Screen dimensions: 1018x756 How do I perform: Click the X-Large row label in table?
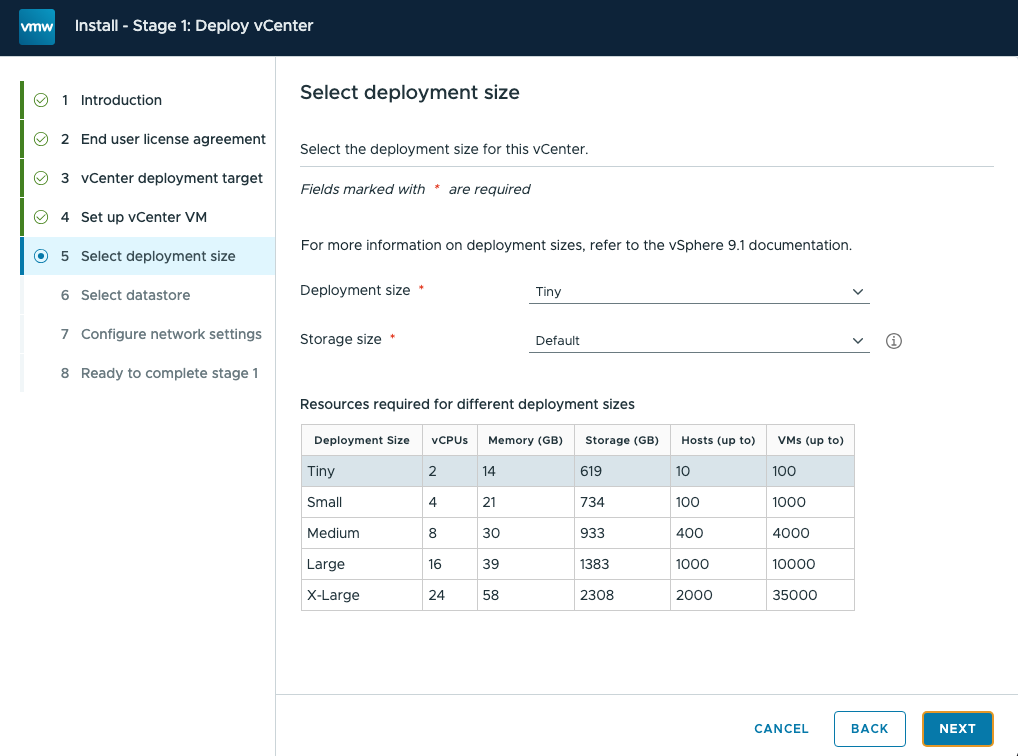pos(333,595)
